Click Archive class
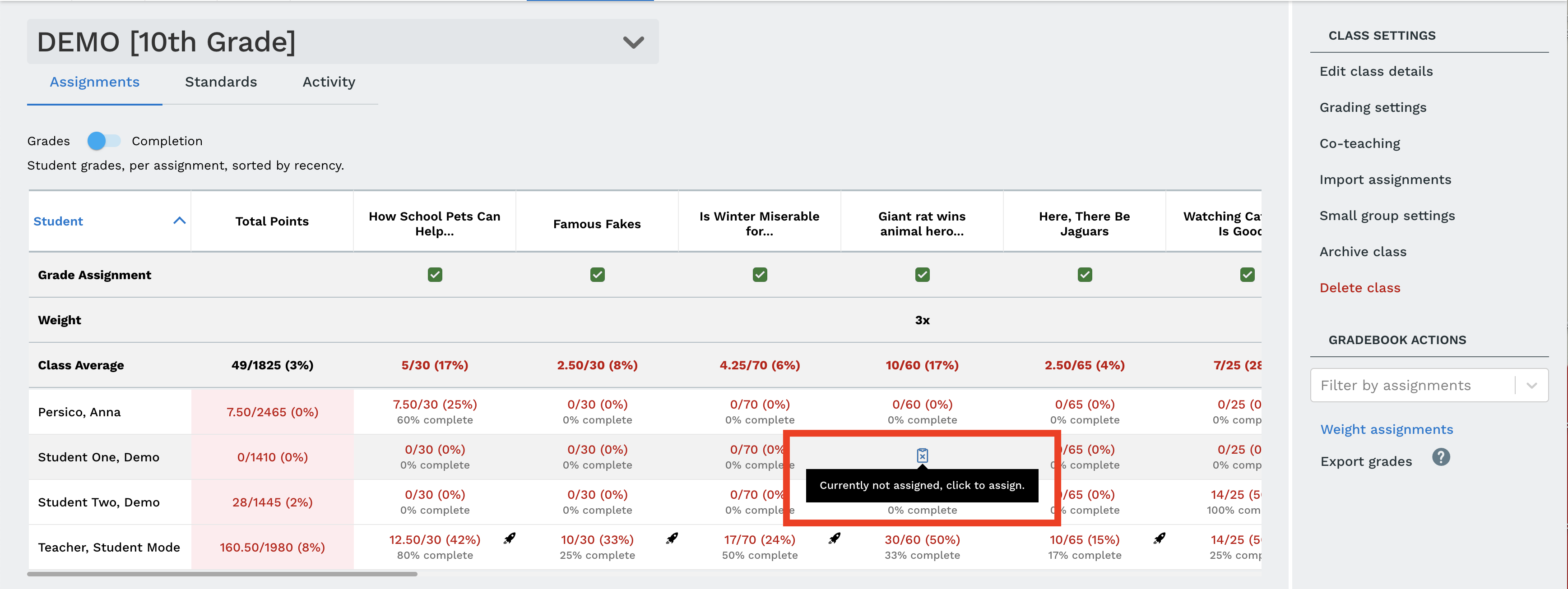 coord(1362,251)
